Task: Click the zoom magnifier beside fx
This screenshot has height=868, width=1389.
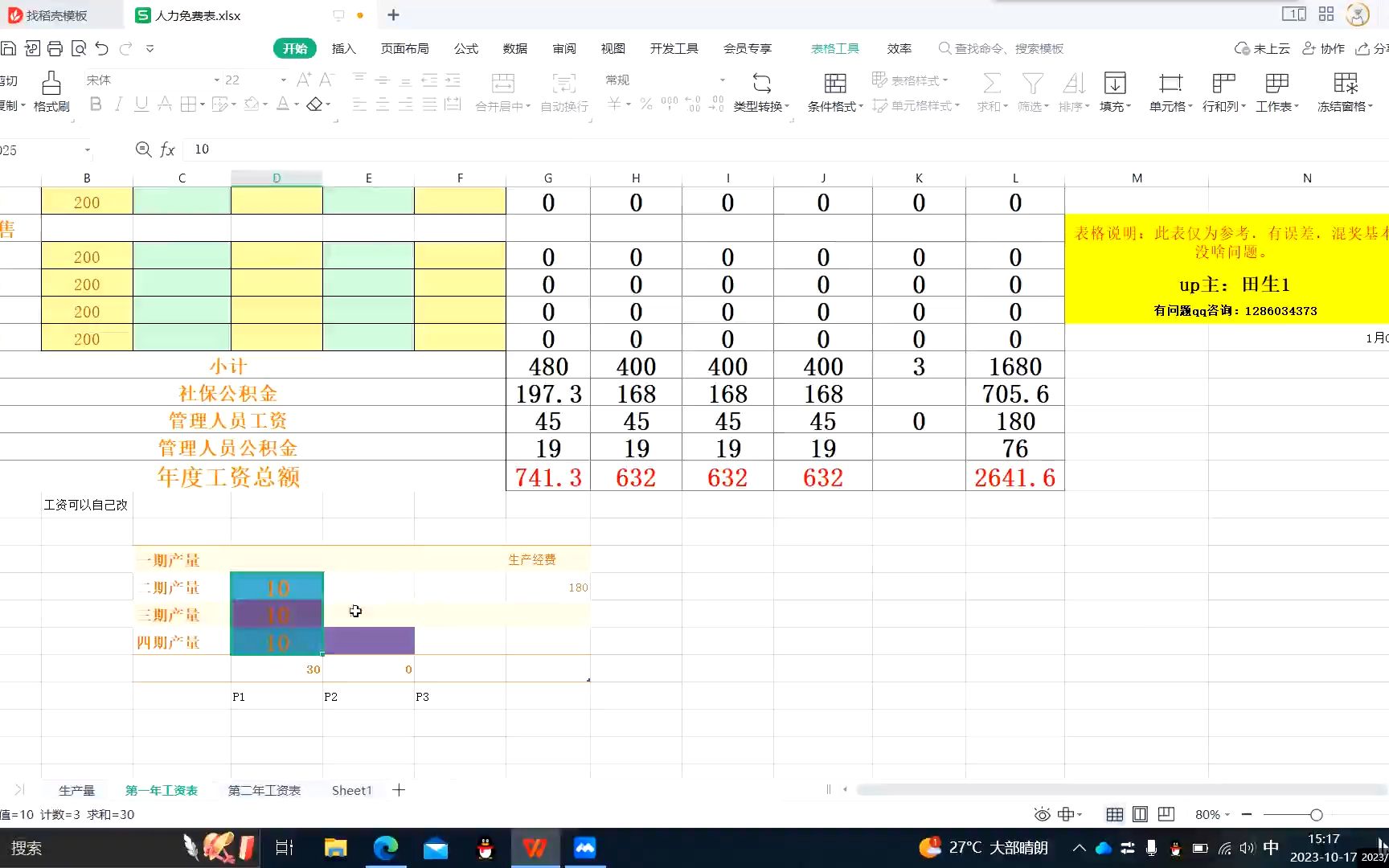Action: tap(143, 149)
